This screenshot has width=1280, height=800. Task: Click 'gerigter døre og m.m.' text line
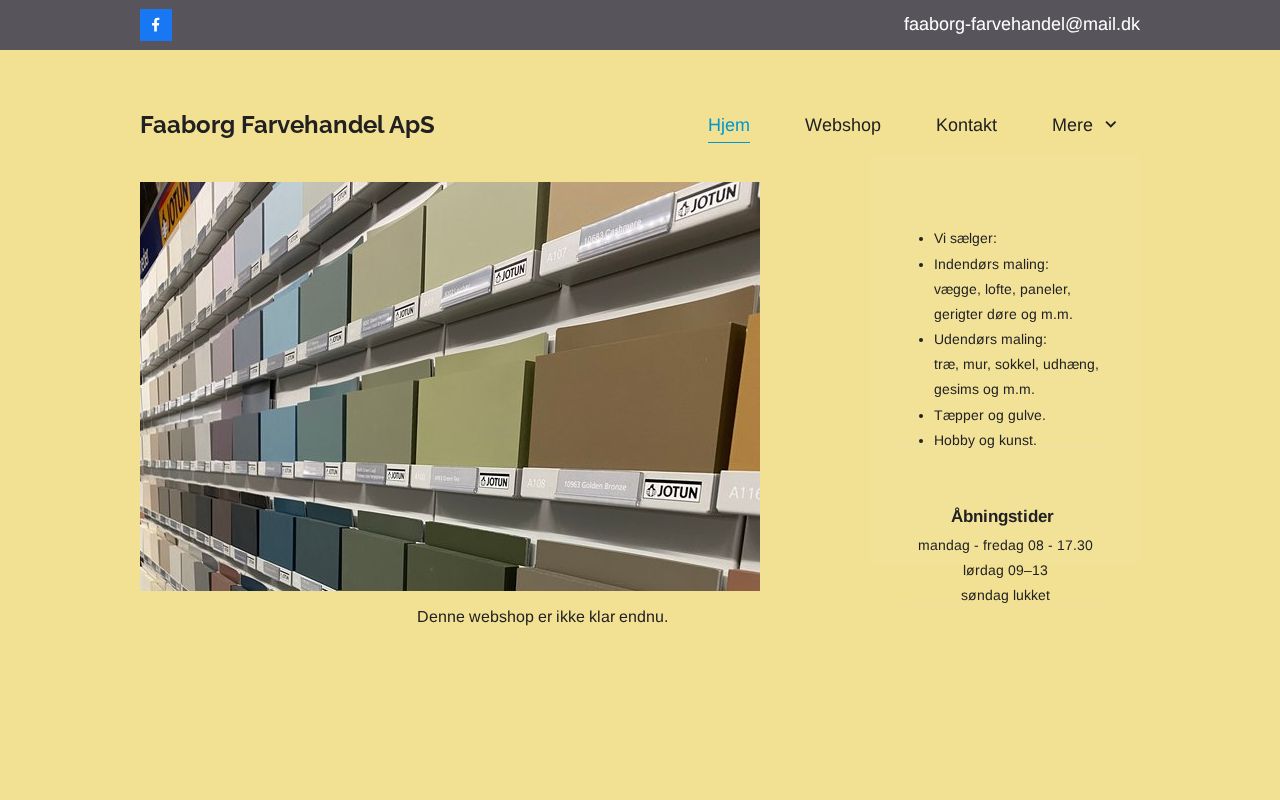coord(1003,314)
